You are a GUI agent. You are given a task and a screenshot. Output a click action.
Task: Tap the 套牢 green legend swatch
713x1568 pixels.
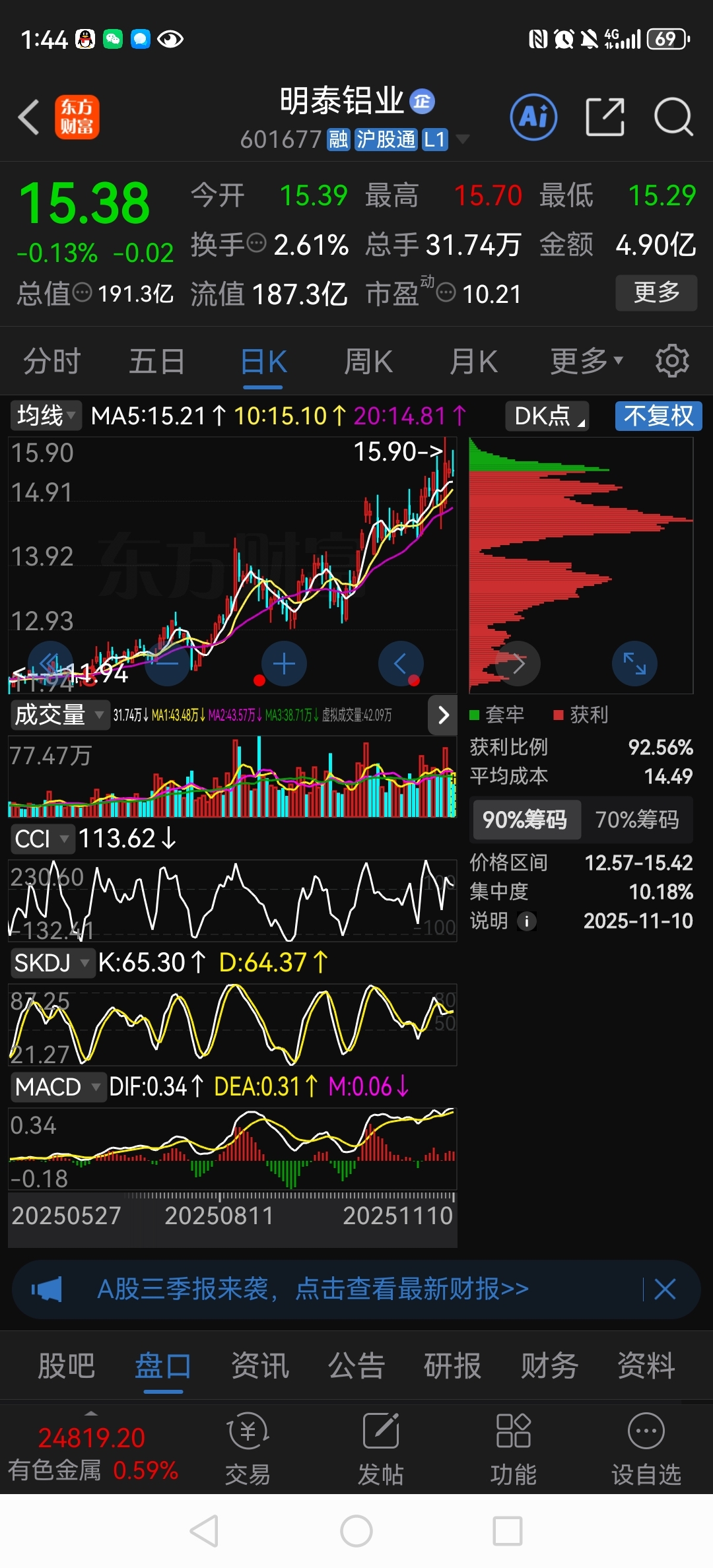pos(474,715)
